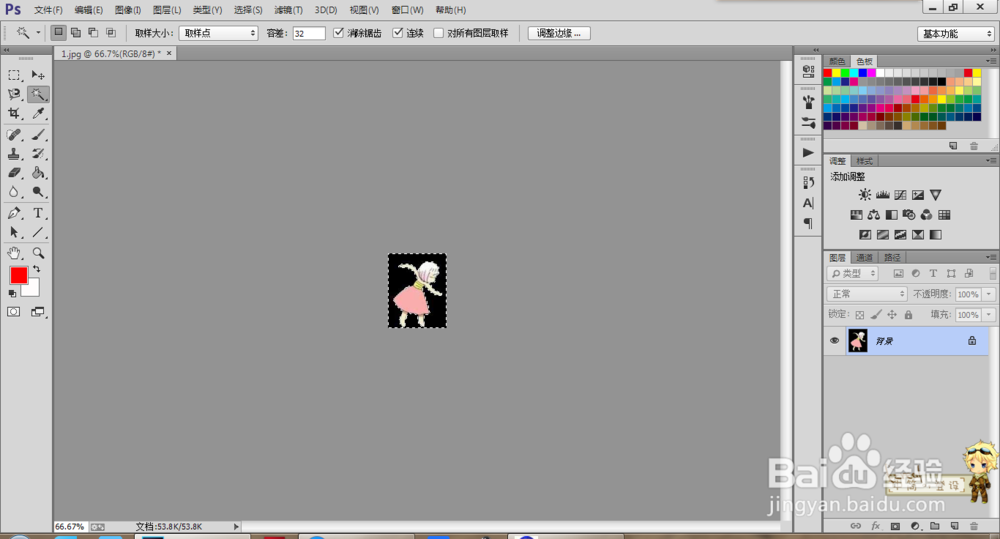Add a Color Balance adjustment

point(874,215)
